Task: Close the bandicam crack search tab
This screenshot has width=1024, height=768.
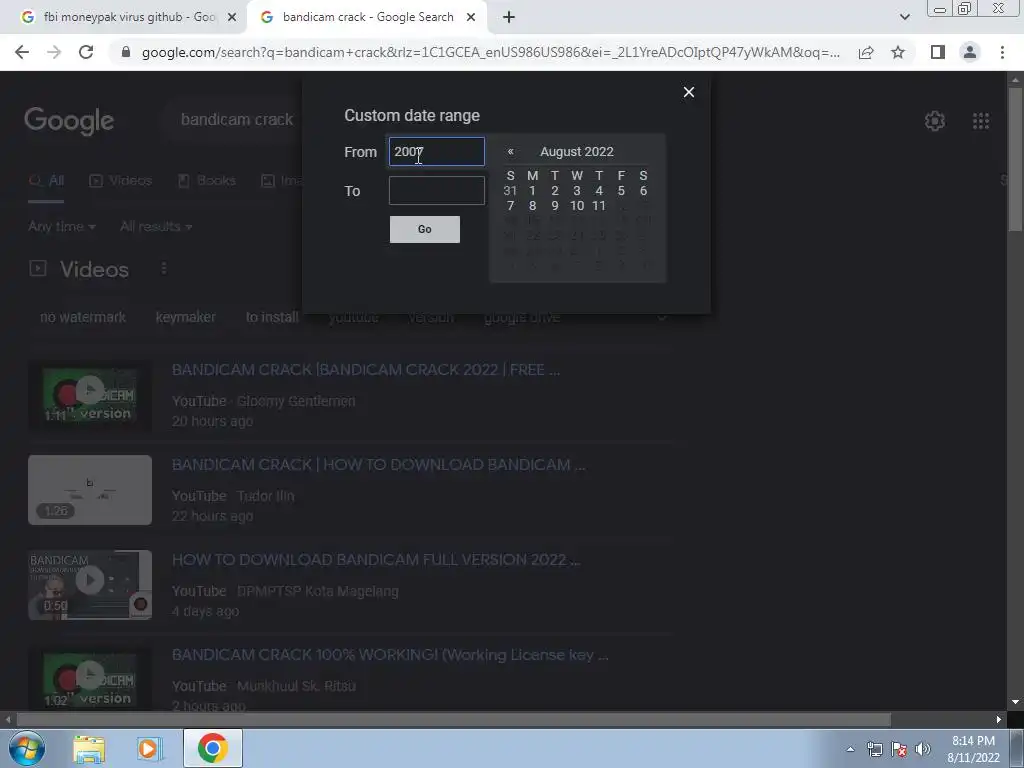Action: click(x=471, y=18)
